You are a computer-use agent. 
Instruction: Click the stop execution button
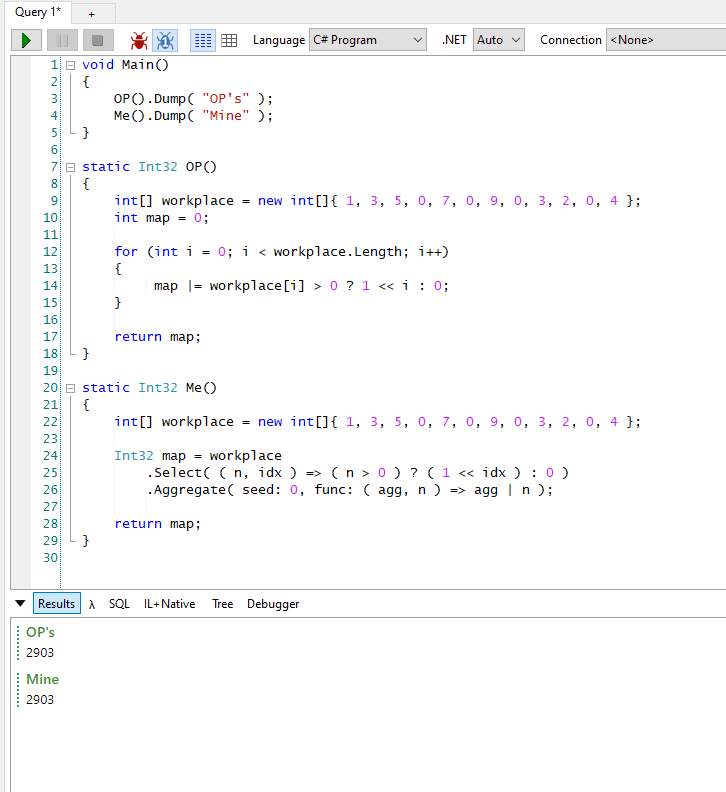click(x=98, y=40)
